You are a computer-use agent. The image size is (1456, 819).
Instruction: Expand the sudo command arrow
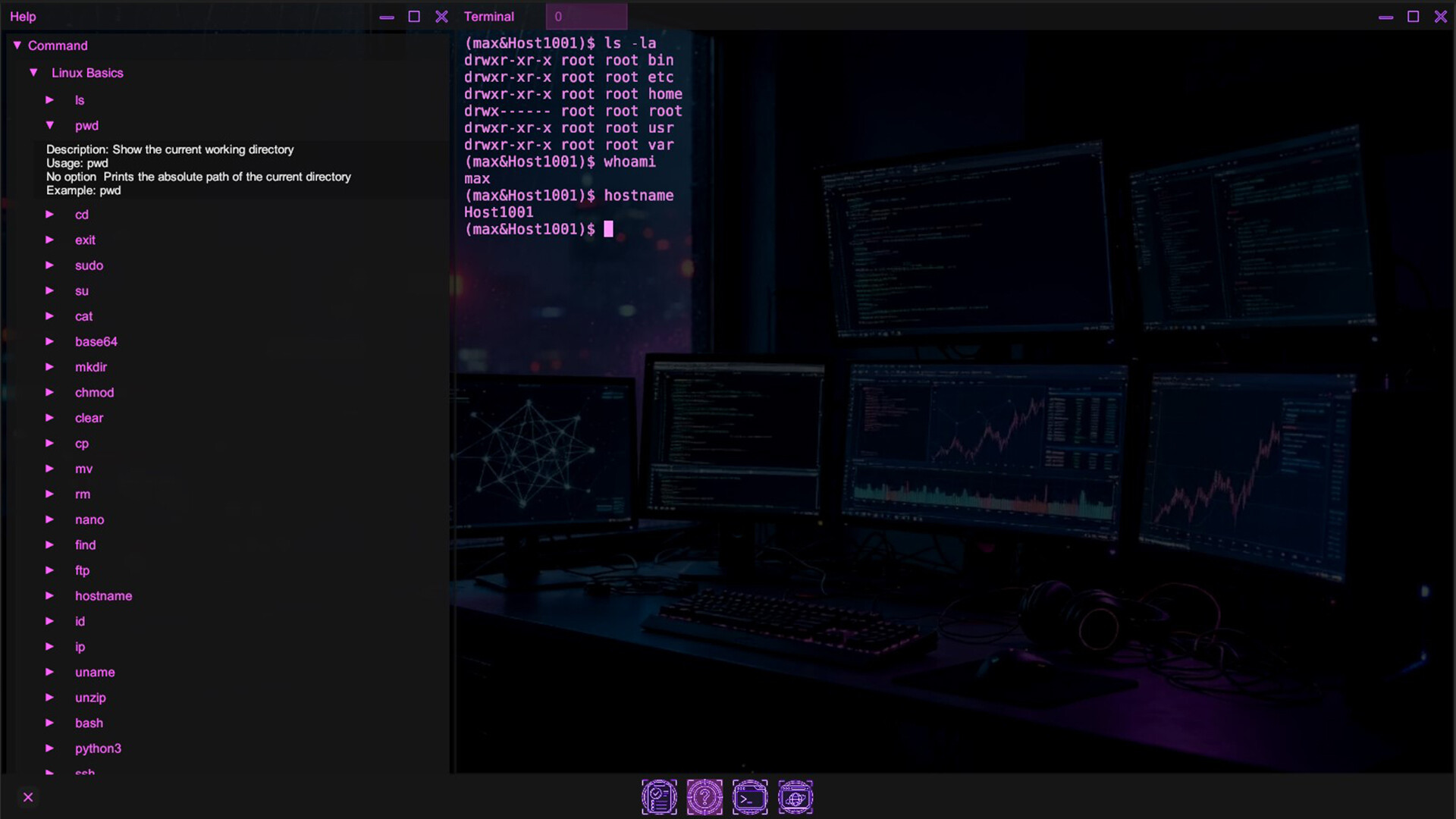(50, 265)
